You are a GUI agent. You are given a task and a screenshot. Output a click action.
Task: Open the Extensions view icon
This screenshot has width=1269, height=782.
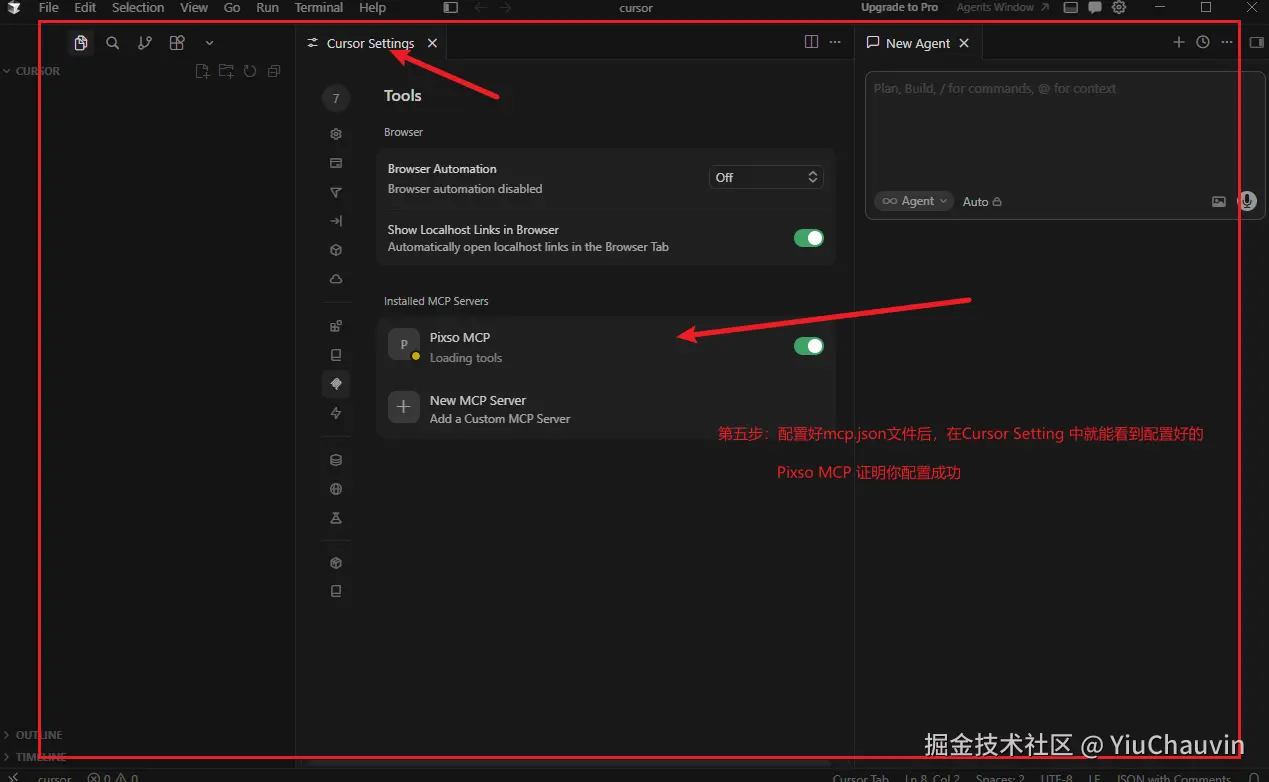pos(177,43)
